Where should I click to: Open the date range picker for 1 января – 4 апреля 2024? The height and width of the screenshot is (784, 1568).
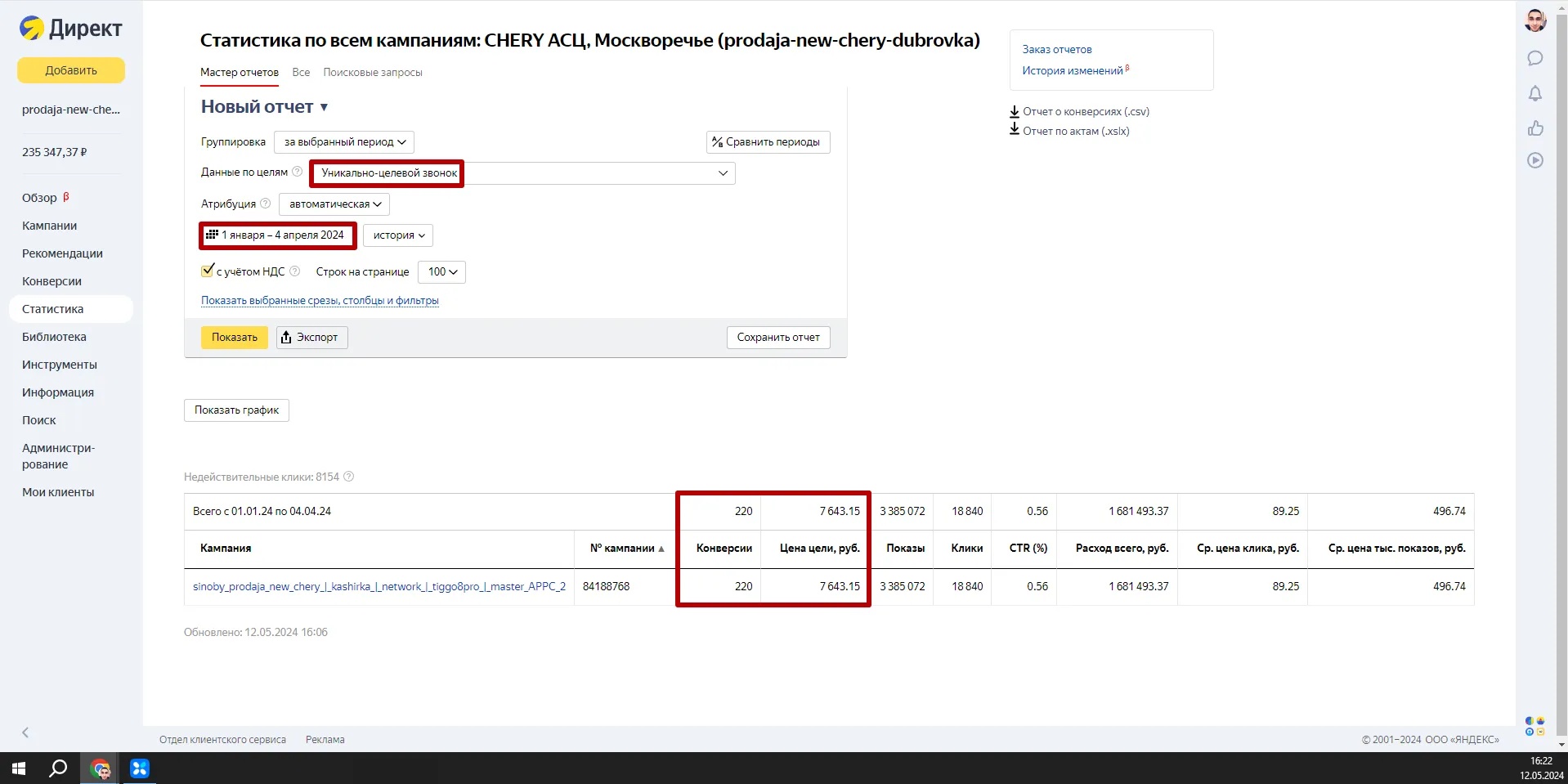click(x=277, y=235)
